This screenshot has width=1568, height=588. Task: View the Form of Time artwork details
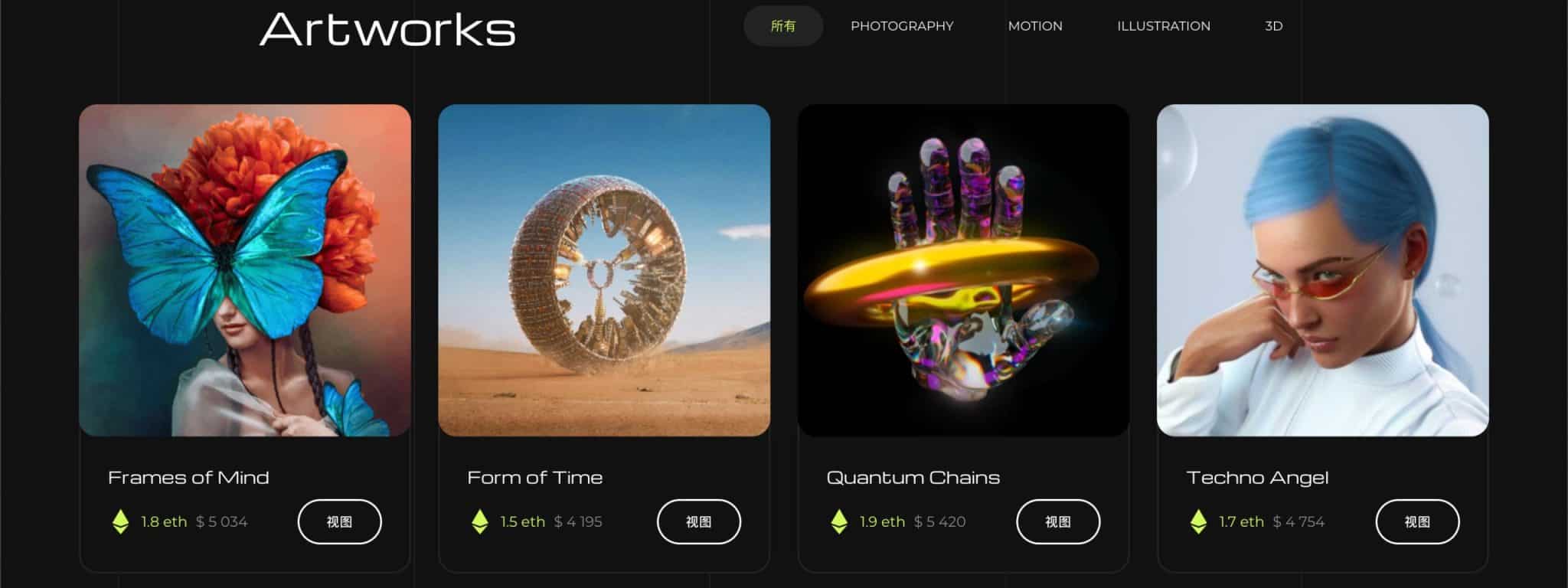pos(699,521)
